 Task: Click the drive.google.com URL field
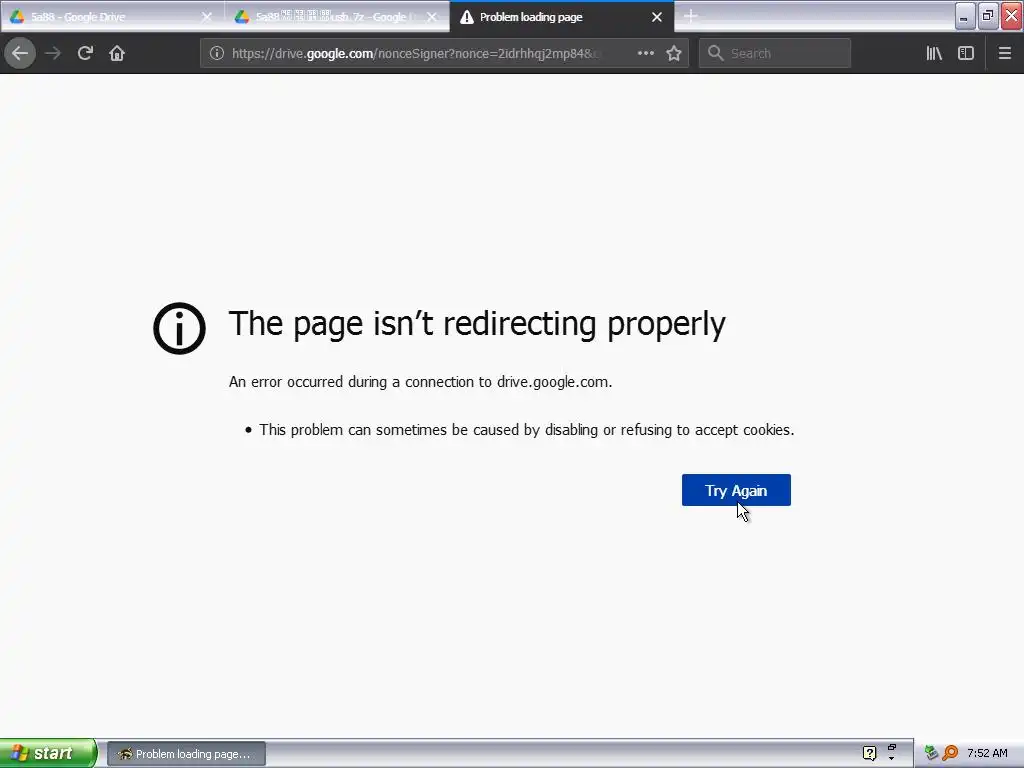[418, 54]
